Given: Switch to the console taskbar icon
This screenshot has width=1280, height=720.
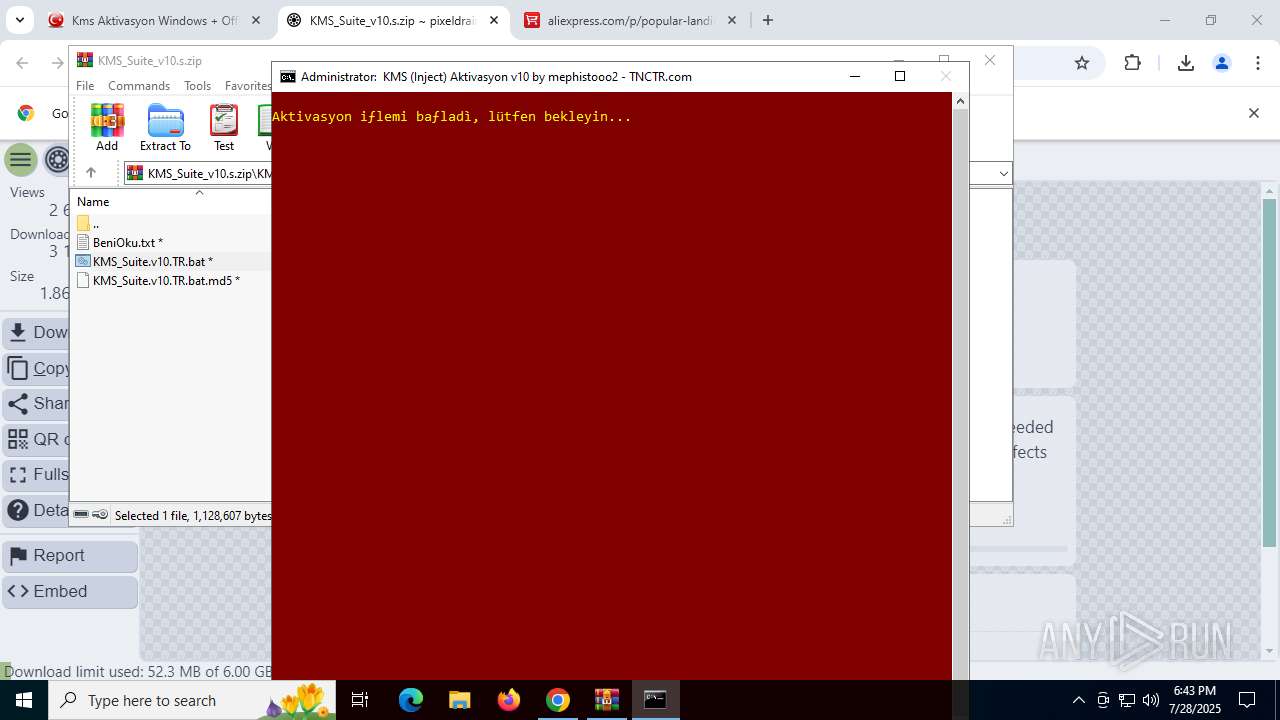Looking at the screenshot, I should [656, 700].
